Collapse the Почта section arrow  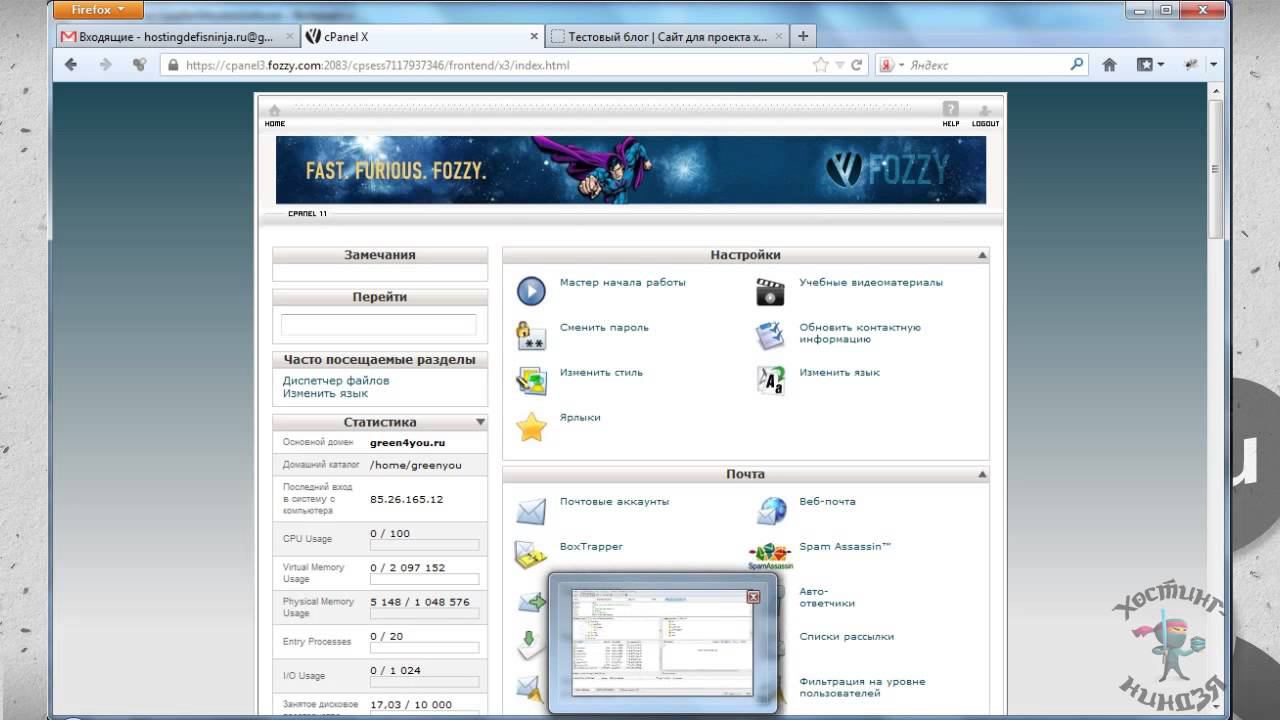982,475
